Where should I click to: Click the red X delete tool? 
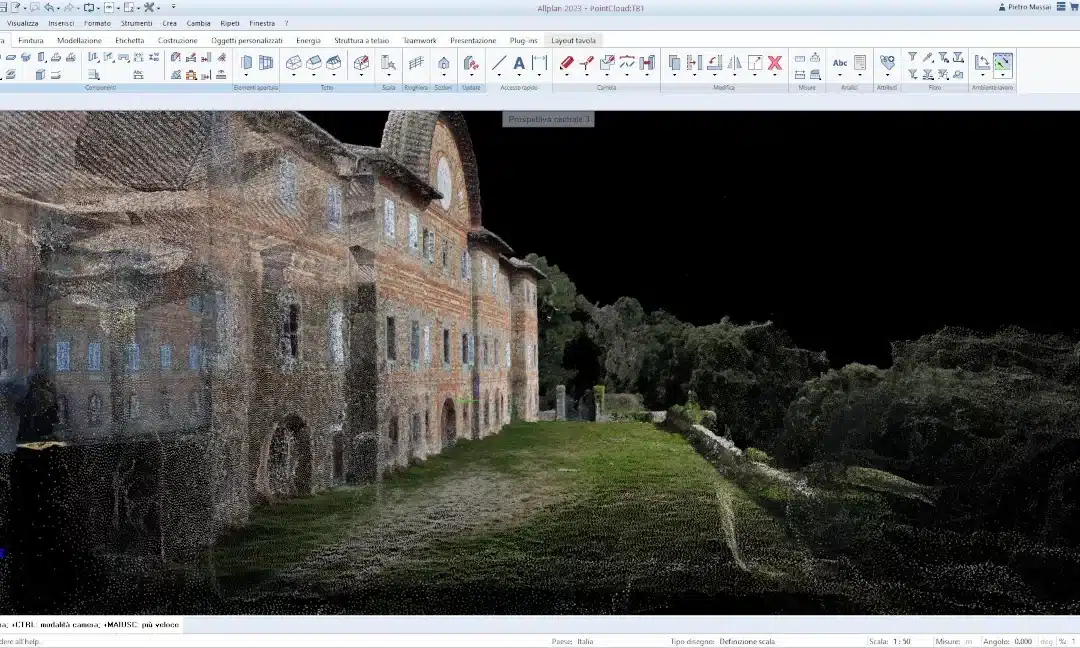(774, 63)
